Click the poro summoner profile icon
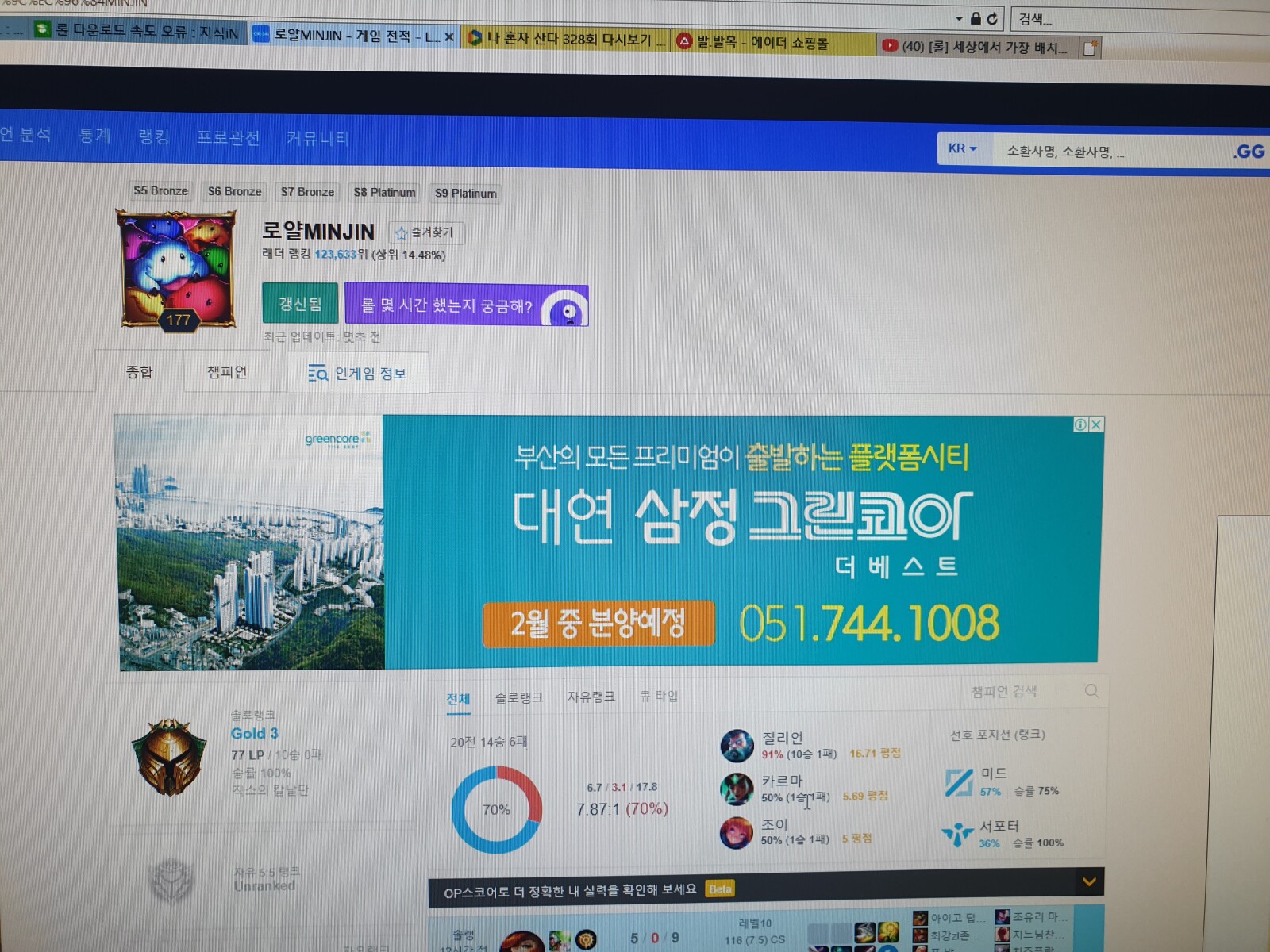1270x952 pixels. point(176,269)
